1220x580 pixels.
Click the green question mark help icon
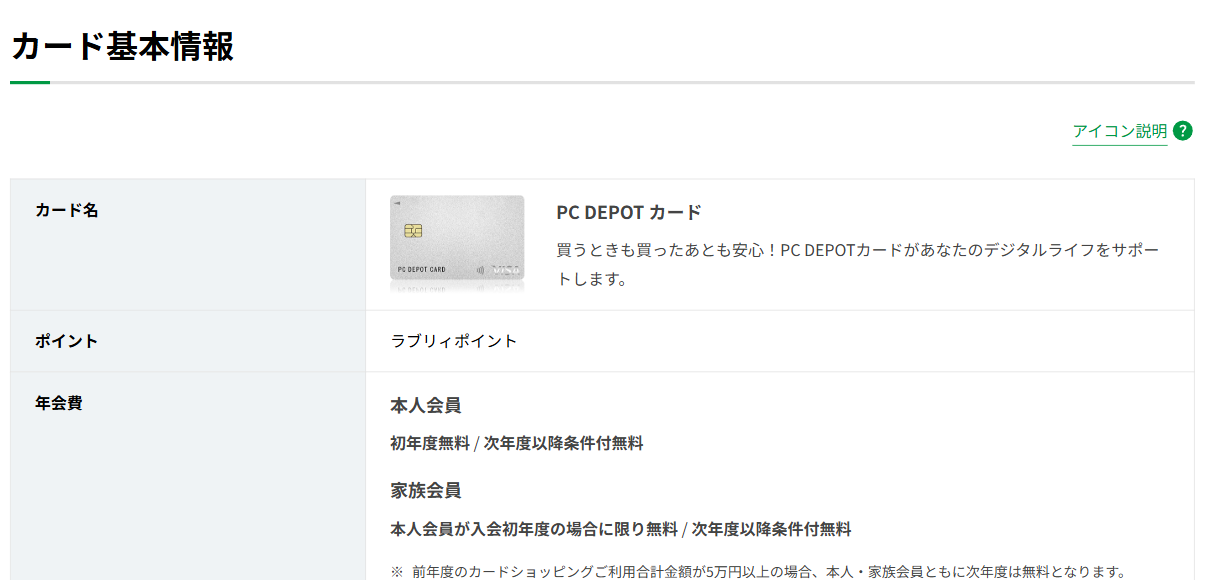[1183, 131]
